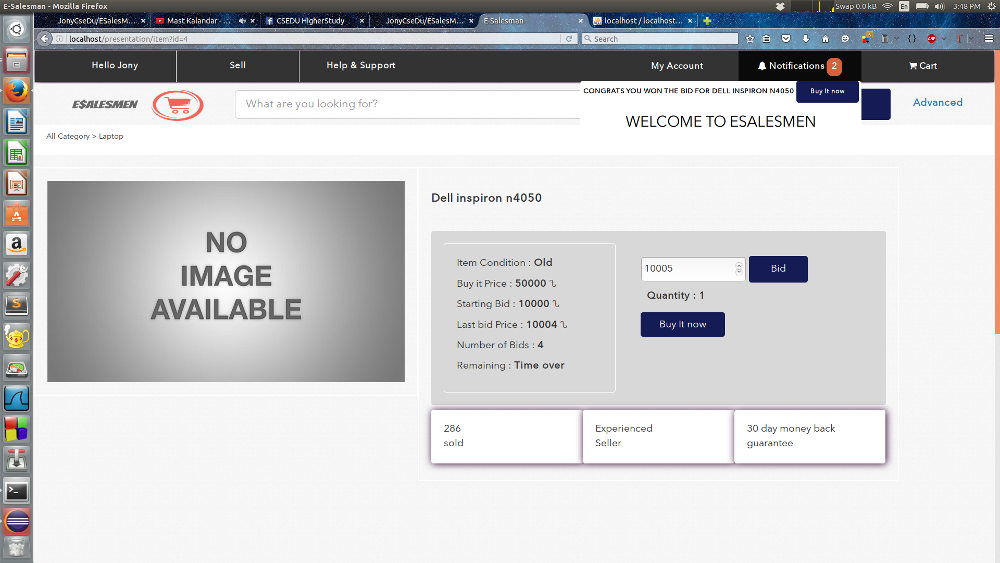Image resolution: width=1000 pixels, height=563 pixels.
Task: Expand dropdown next to the grey trash-can icon
Action: point(896,39)
